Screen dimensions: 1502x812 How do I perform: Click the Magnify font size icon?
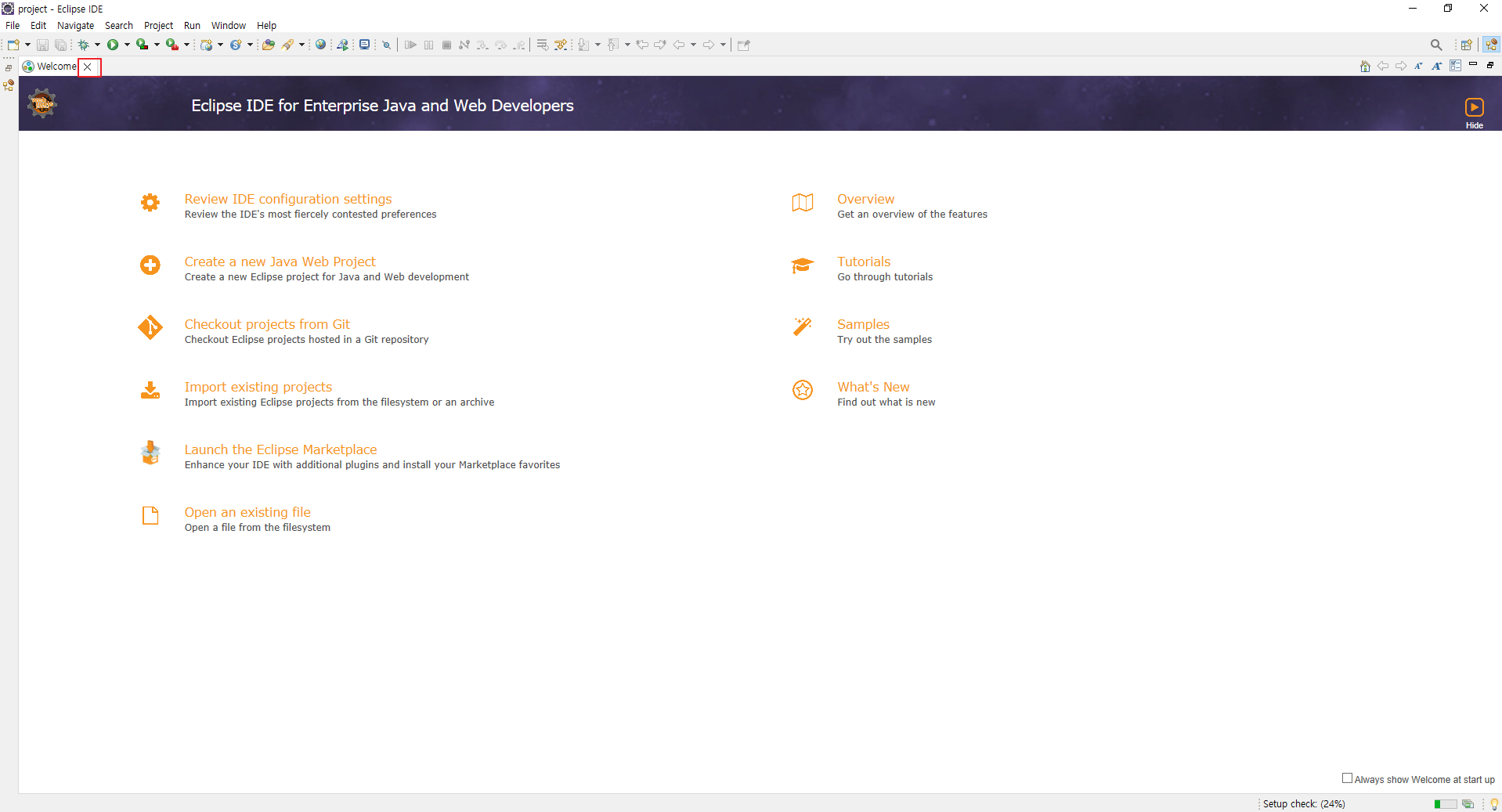1436,66
